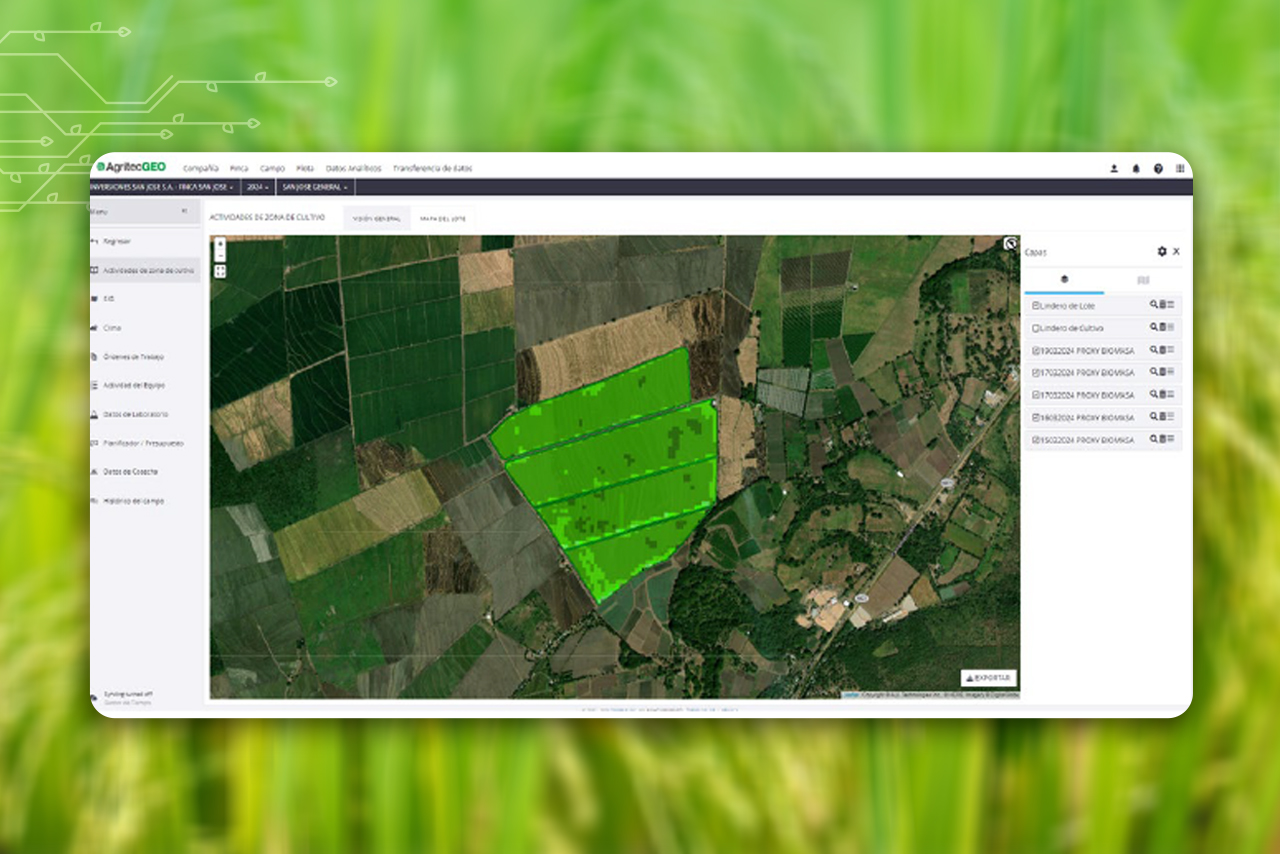Switch to the MAPA DEL LOTE tab
Viewport: 1280px width, 854px height.
[x=443, y=218]
